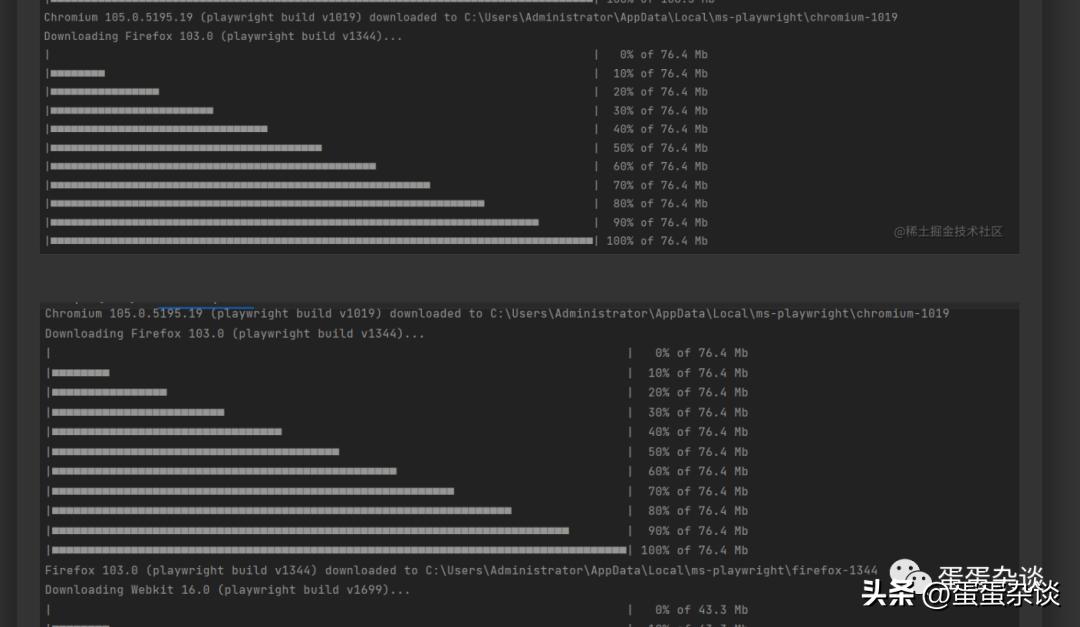This screenshot has height=627, width=1080.
Task: Click 10% of 76.4 Mb in upper terminal
Action: pyautogui.click(x=660, y=74)
